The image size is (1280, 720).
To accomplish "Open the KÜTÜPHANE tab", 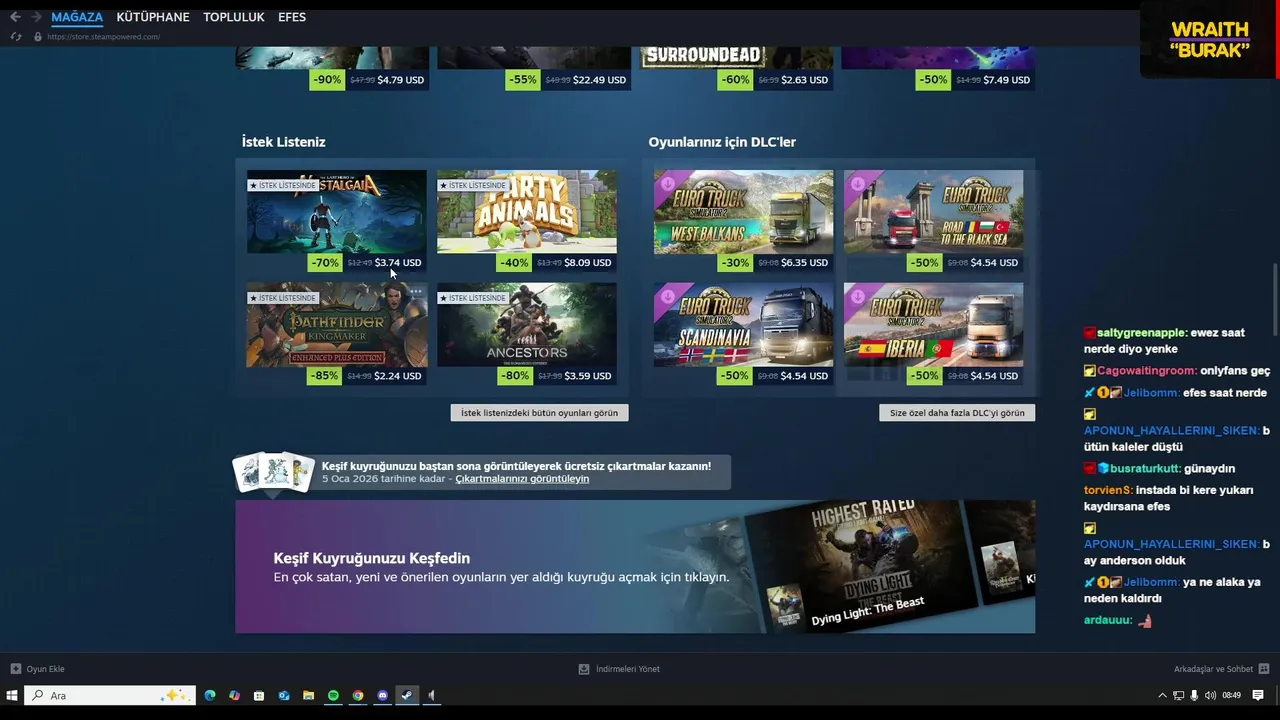I will 153,17.
